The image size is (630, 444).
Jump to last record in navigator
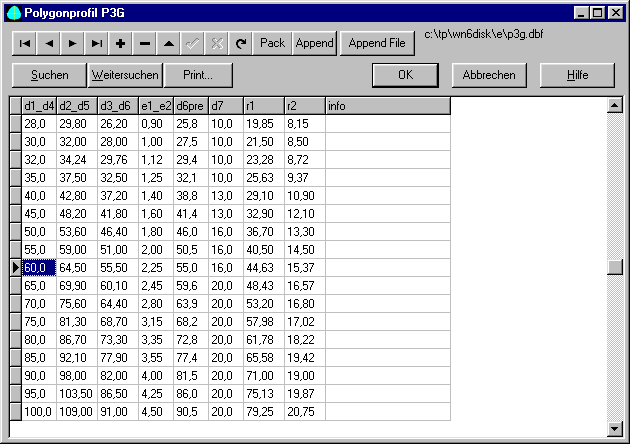click(96, 44)
